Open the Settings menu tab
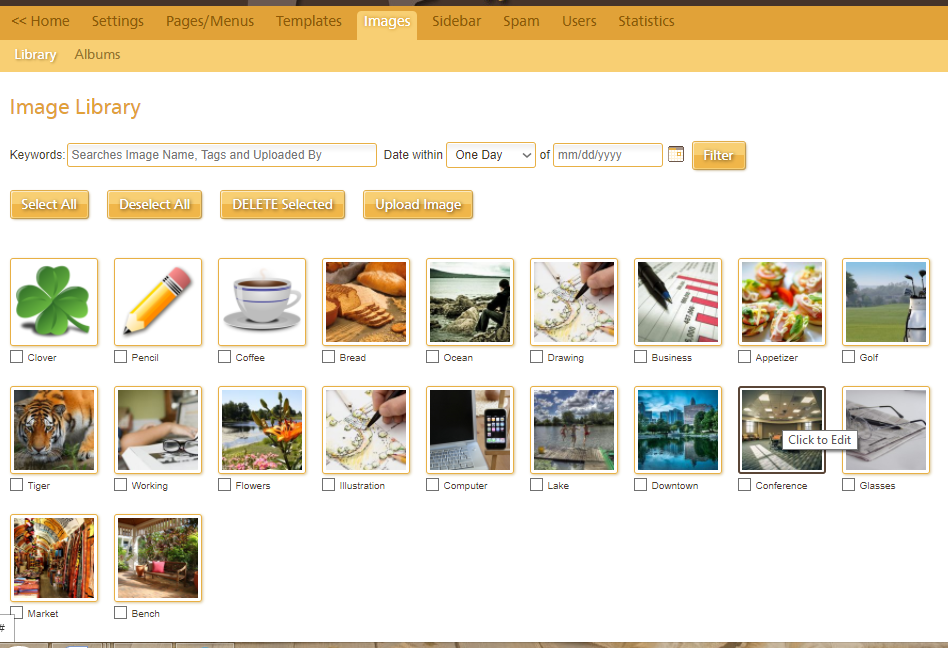Image resolution: width=948 pixels, height=648 pixels. pyautogui.click(x=117, y=21)
